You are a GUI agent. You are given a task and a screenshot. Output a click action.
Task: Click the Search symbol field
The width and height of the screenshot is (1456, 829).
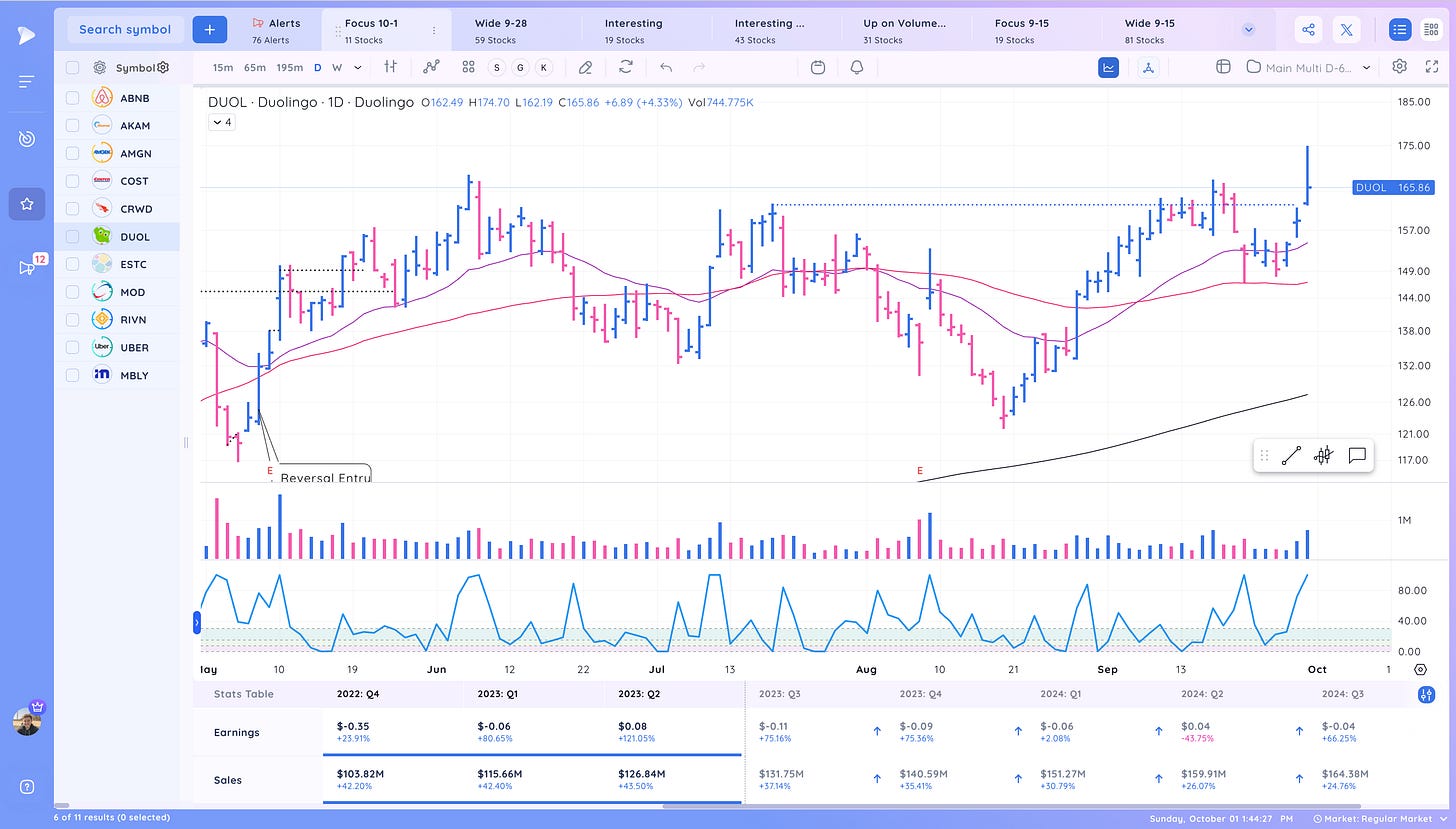tap(125, 30)
